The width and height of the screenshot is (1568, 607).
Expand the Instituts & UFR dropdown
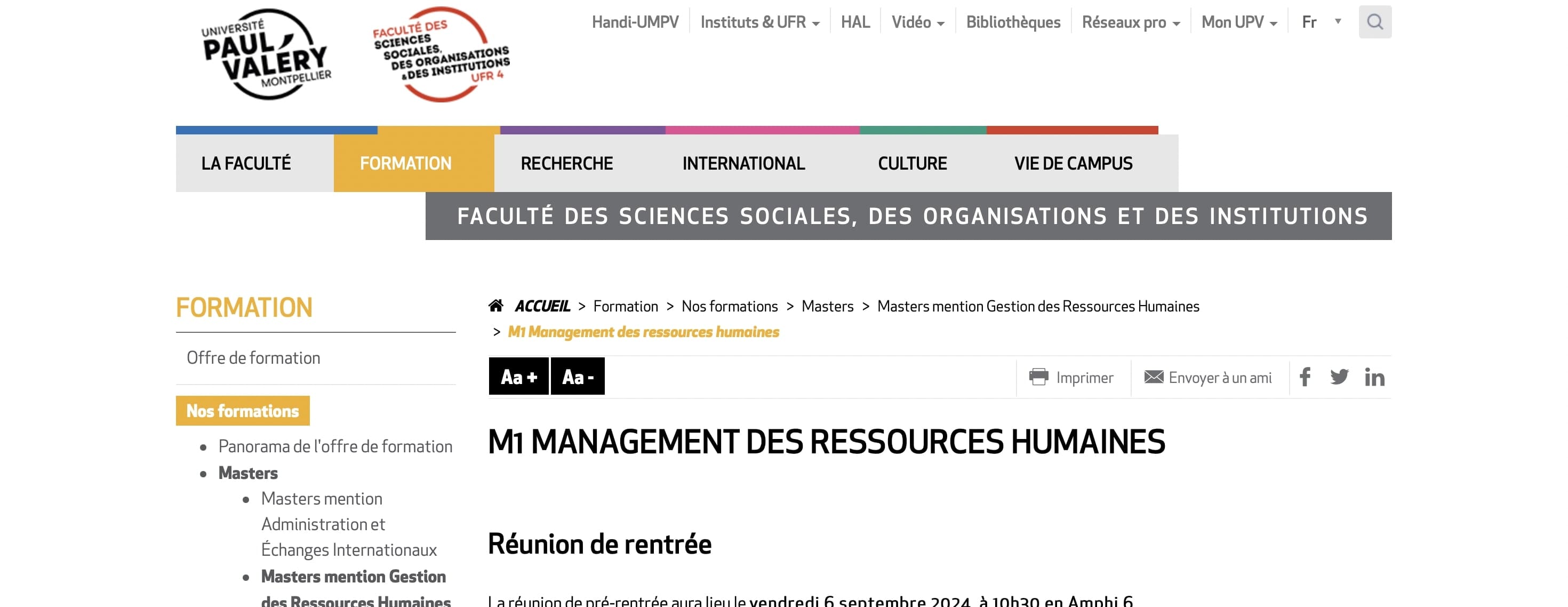[759, 22]
